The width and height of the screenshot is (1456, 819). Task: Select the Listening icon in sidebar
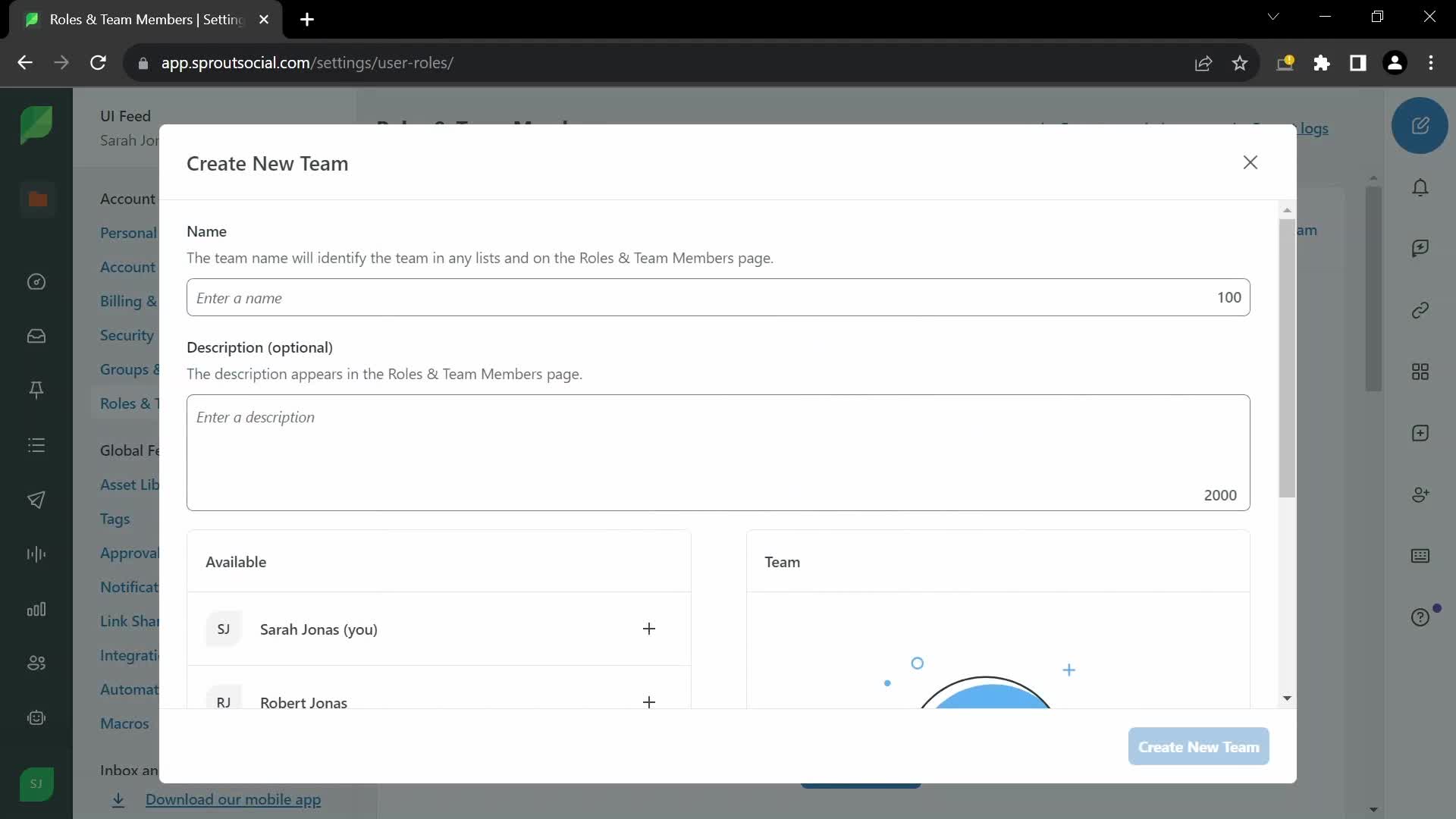coord(36,556)
